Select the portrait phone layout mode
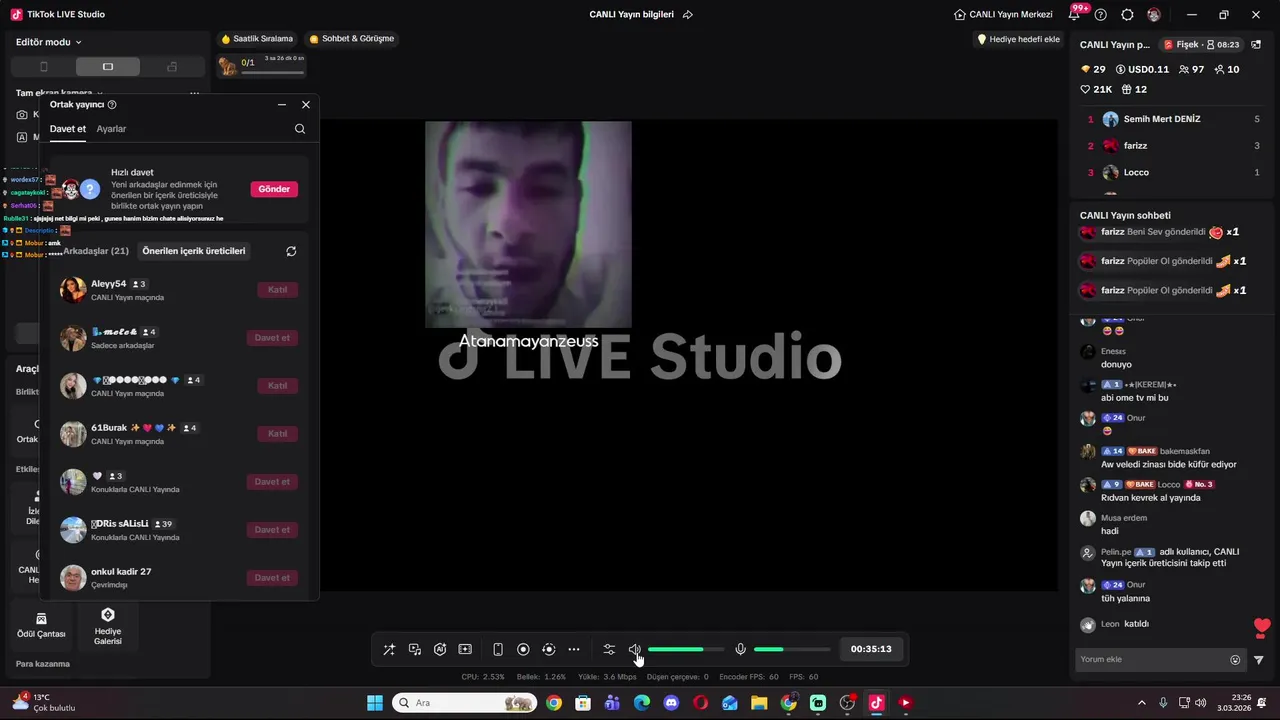Viewport: 1280px width, 720px height. (x=43, y=66)
